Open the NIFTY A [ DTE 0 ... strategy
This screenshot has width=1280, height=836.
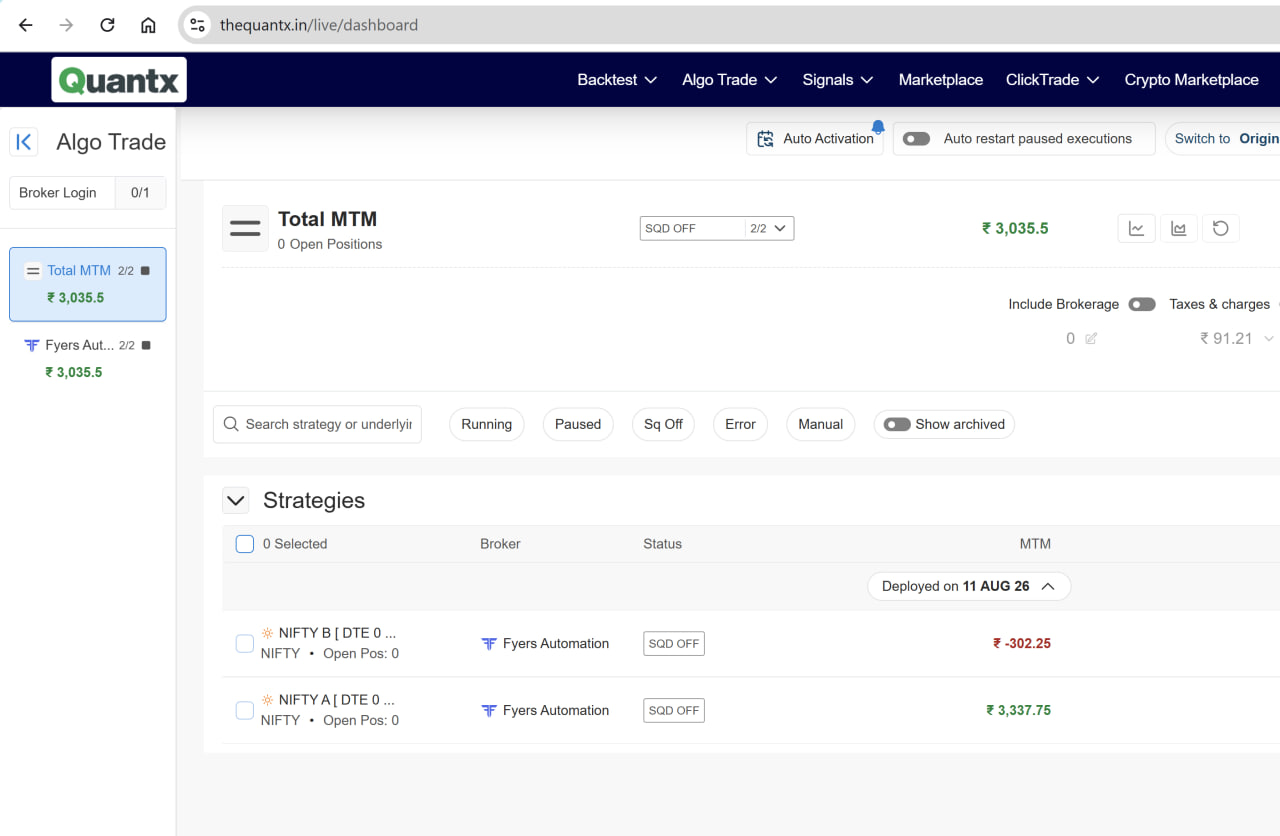point(338,700)
